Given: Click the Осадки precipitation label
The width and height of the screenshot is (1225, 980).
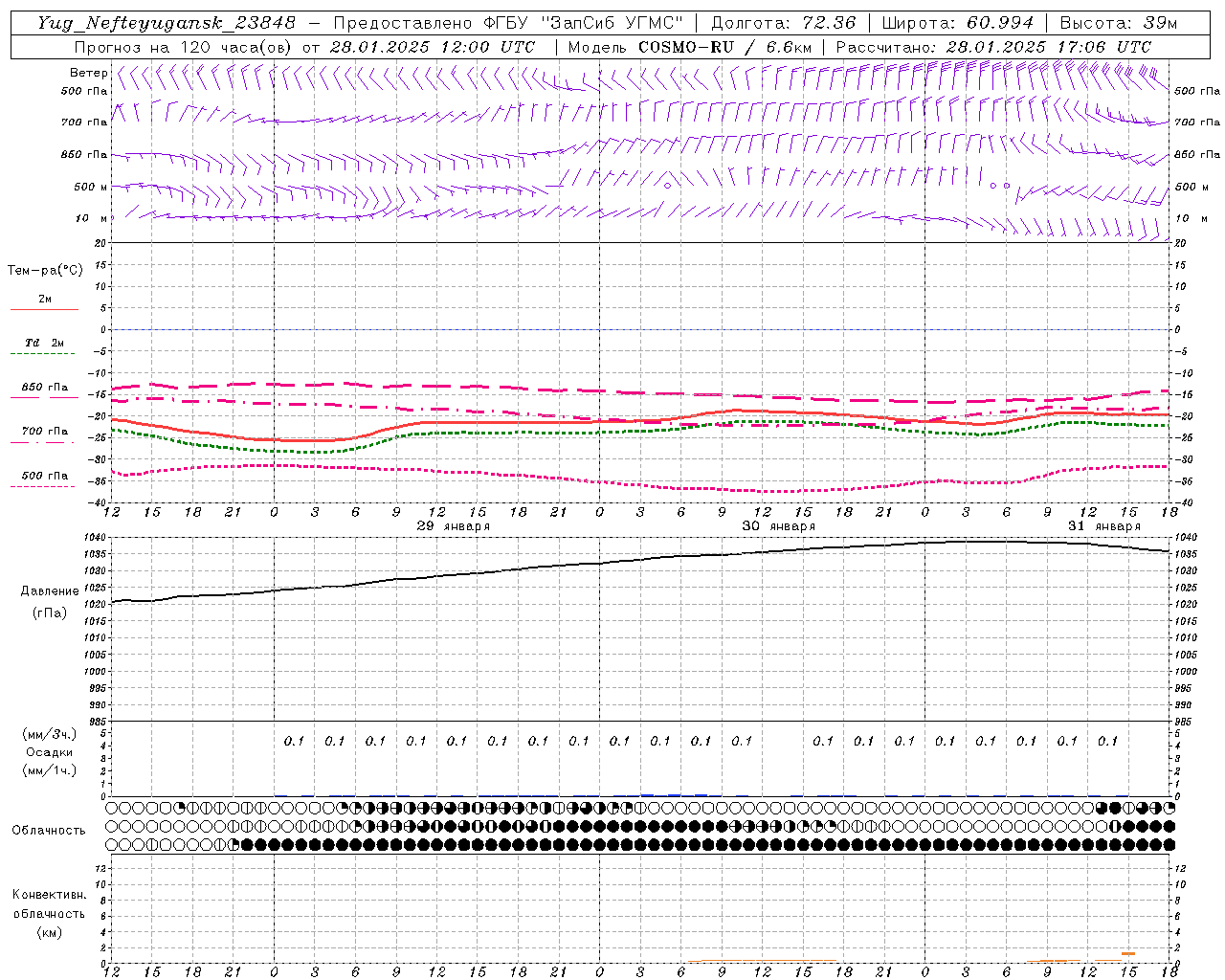Looking at the screenshot, I should click(50, 752).
